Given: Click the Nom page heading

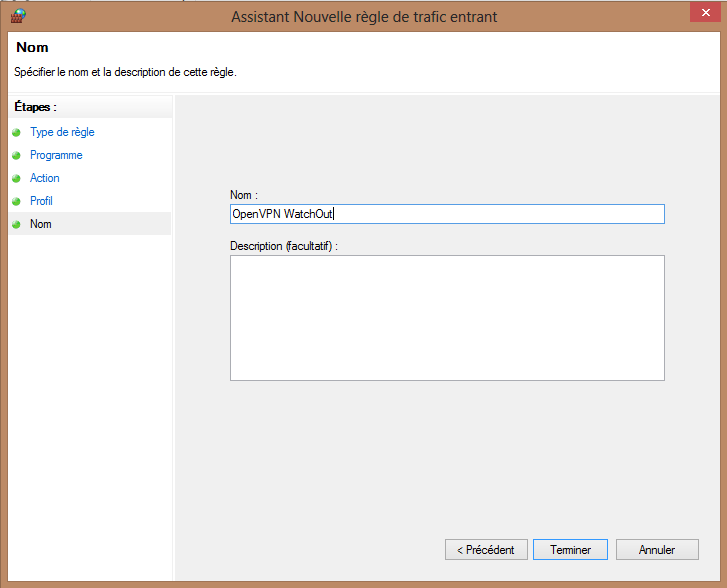Looking at the screenshot, I should click(x=32, y=47).
